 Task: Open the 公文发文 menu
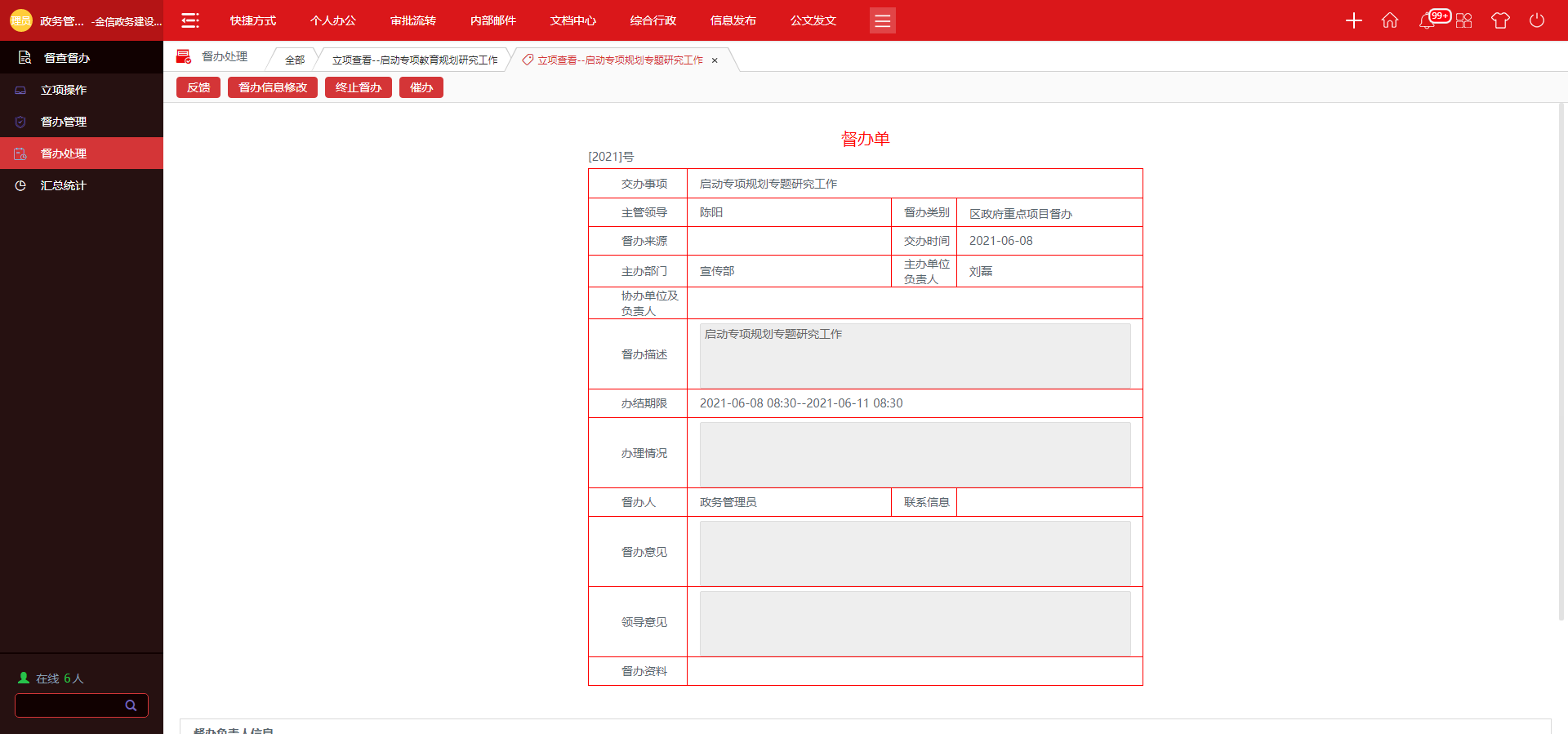(x=813, y=20)
